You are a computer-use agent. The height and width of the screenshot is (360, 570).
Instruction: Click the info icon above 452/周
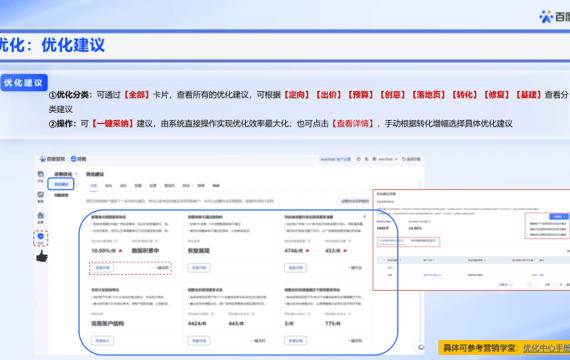click(349, 241)
